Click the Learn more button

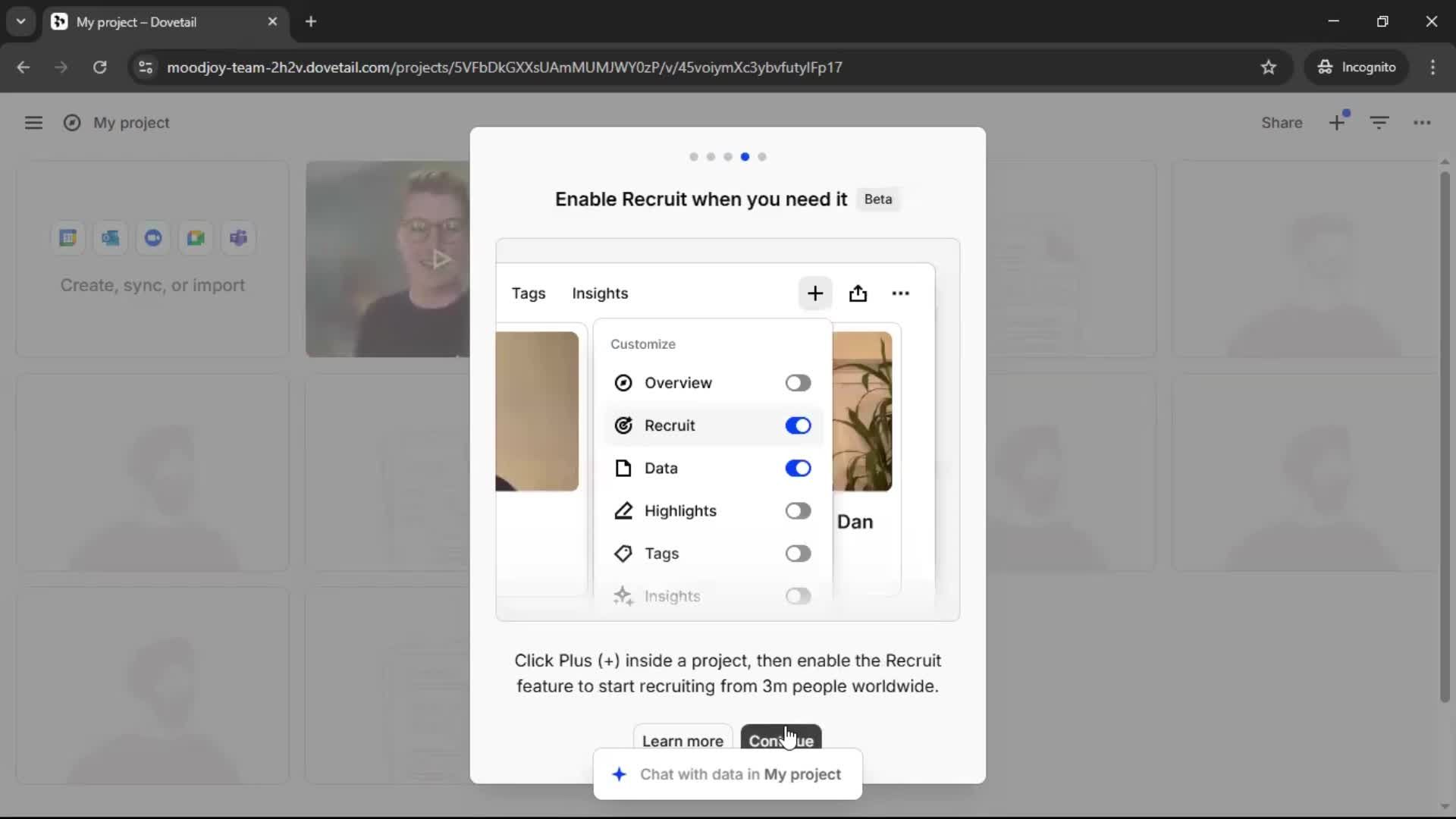point(682,739)
